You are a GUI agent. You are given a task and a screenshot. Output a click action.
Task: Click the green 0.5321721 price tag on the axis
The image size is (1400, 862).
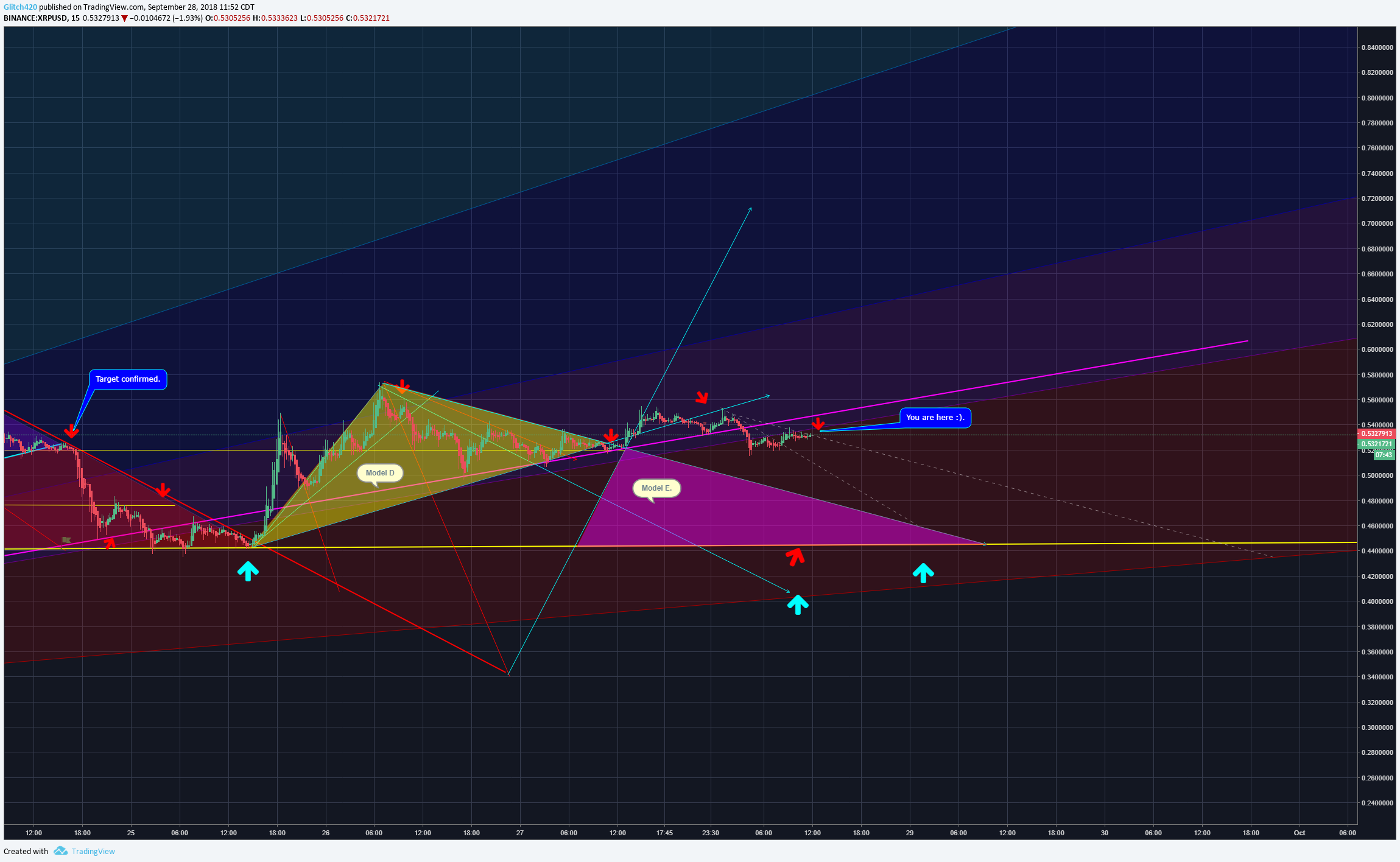(x=1376, y=444)
